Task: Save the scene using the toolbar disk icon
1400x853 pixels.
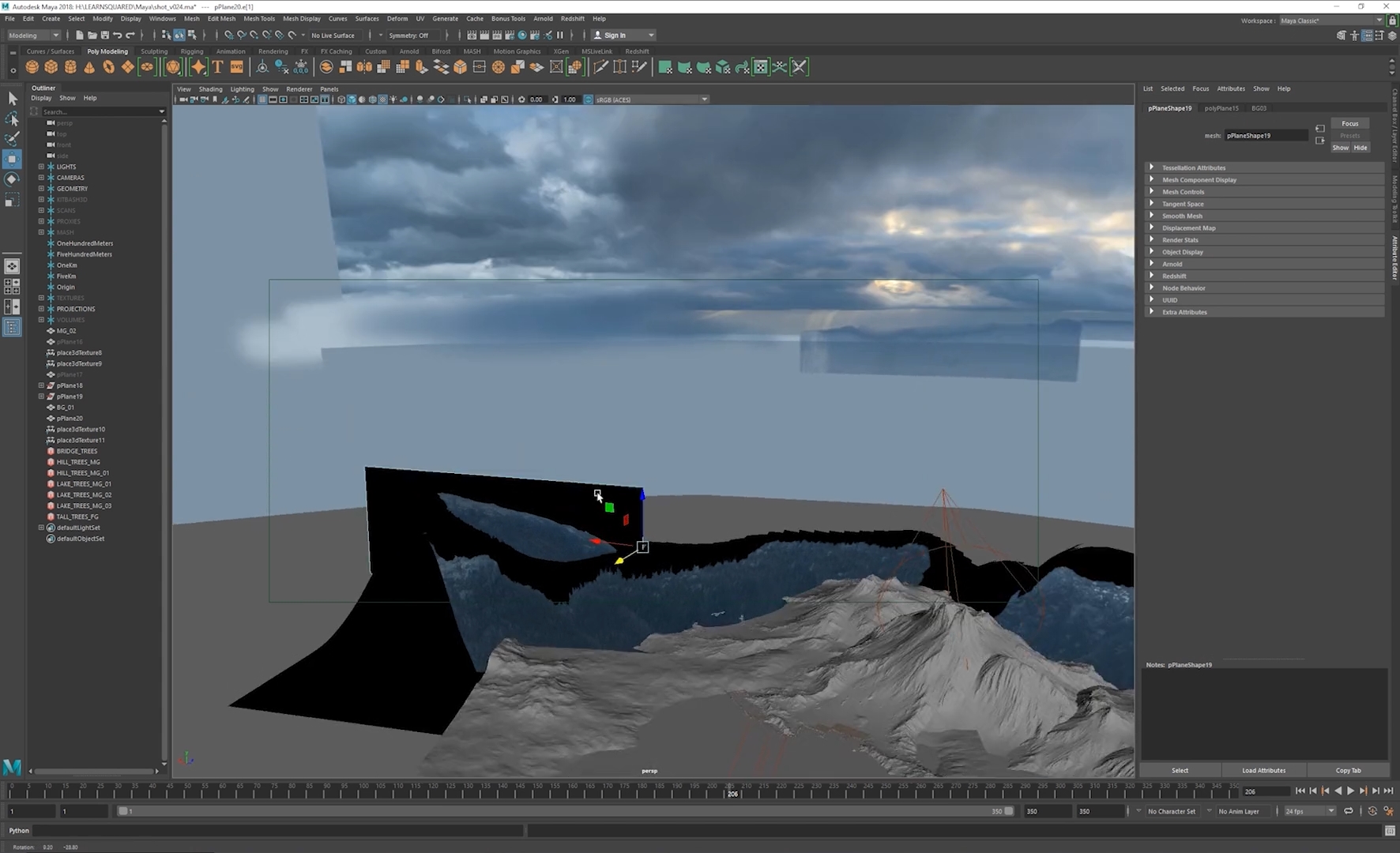Action: 104,35
